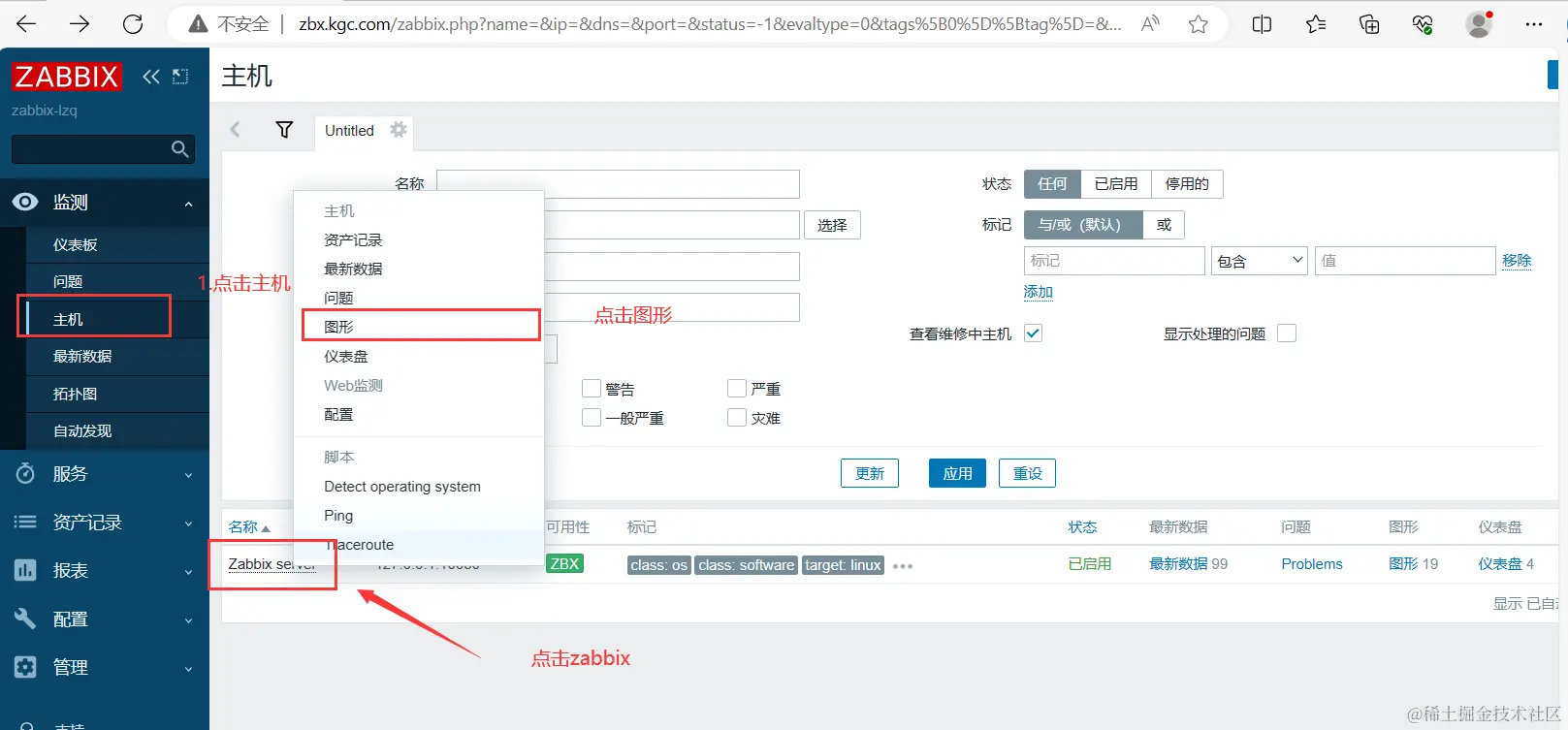This screenshot has height=730, width=1568.
Task: Click the reports chart icon
Action: pos(25,570)
